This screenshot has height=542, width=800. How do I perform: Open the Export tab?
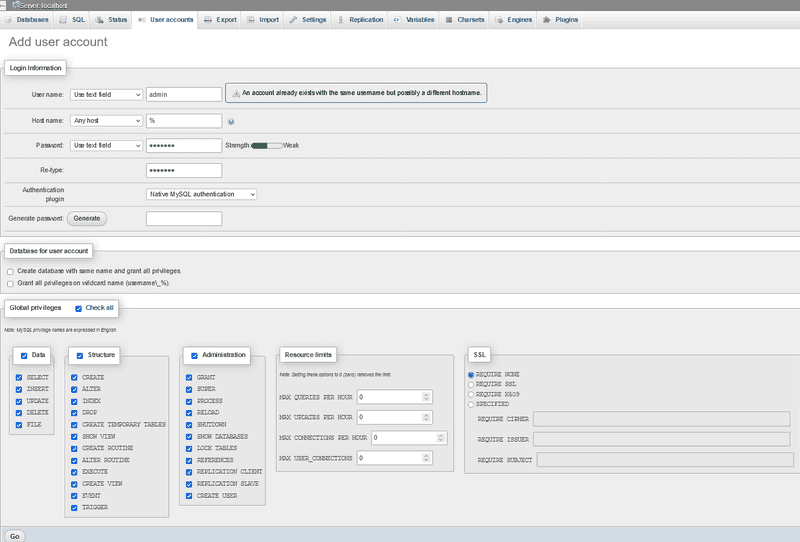[220, 20]
